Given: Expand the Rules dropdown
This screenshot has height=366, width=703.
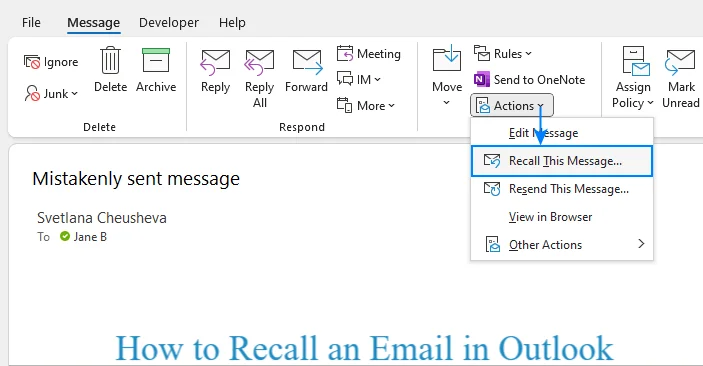Looking at the screenshot, I should (503, 54).
